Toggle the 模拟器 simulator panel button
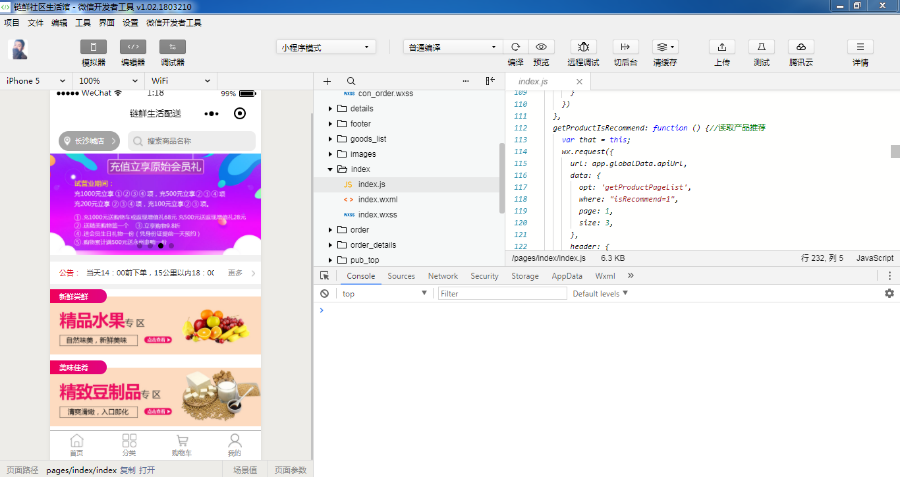Screen dimensions: 900x477 pyautogui.click(x=93, y=47)
